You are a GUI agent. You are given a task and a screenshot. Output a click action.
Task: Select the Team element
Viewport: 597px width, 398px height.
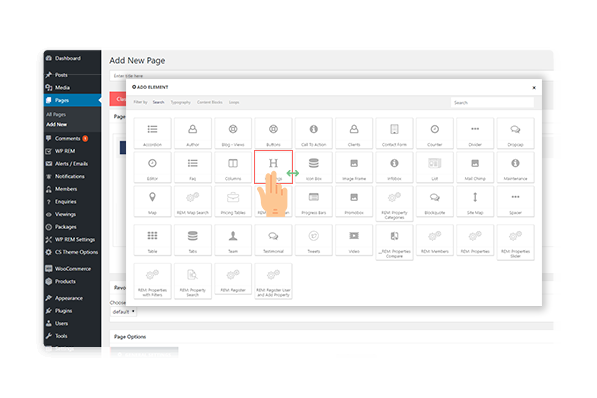click(233, 240)
